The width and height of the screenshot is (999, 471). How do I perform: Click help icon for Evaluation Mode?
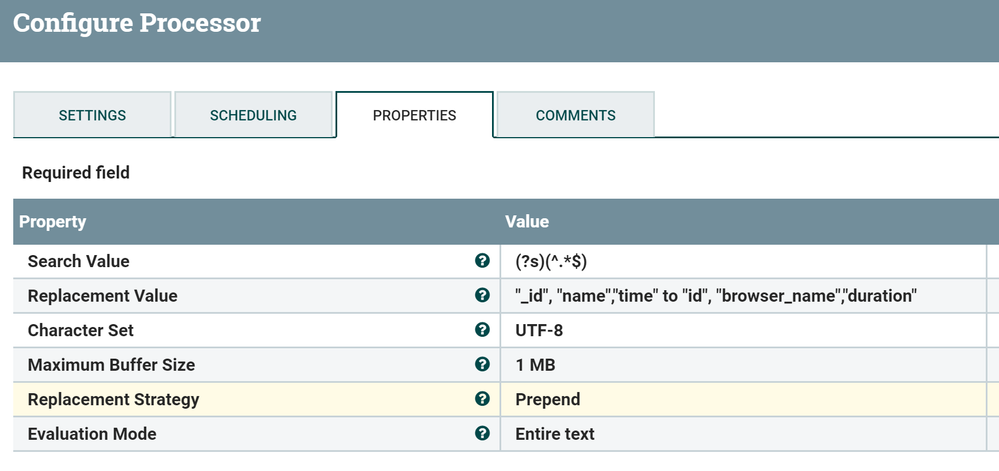pos(482,434)
